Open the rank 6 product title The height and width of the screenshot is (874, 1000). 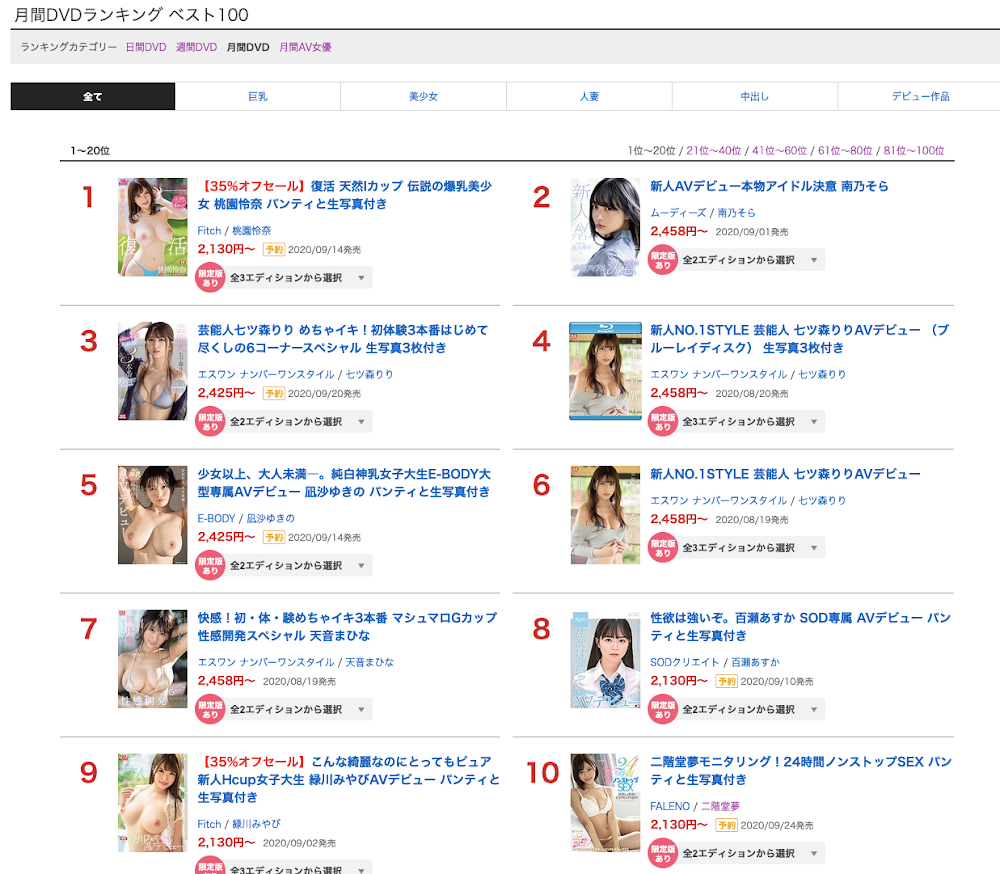coord(785,474)
